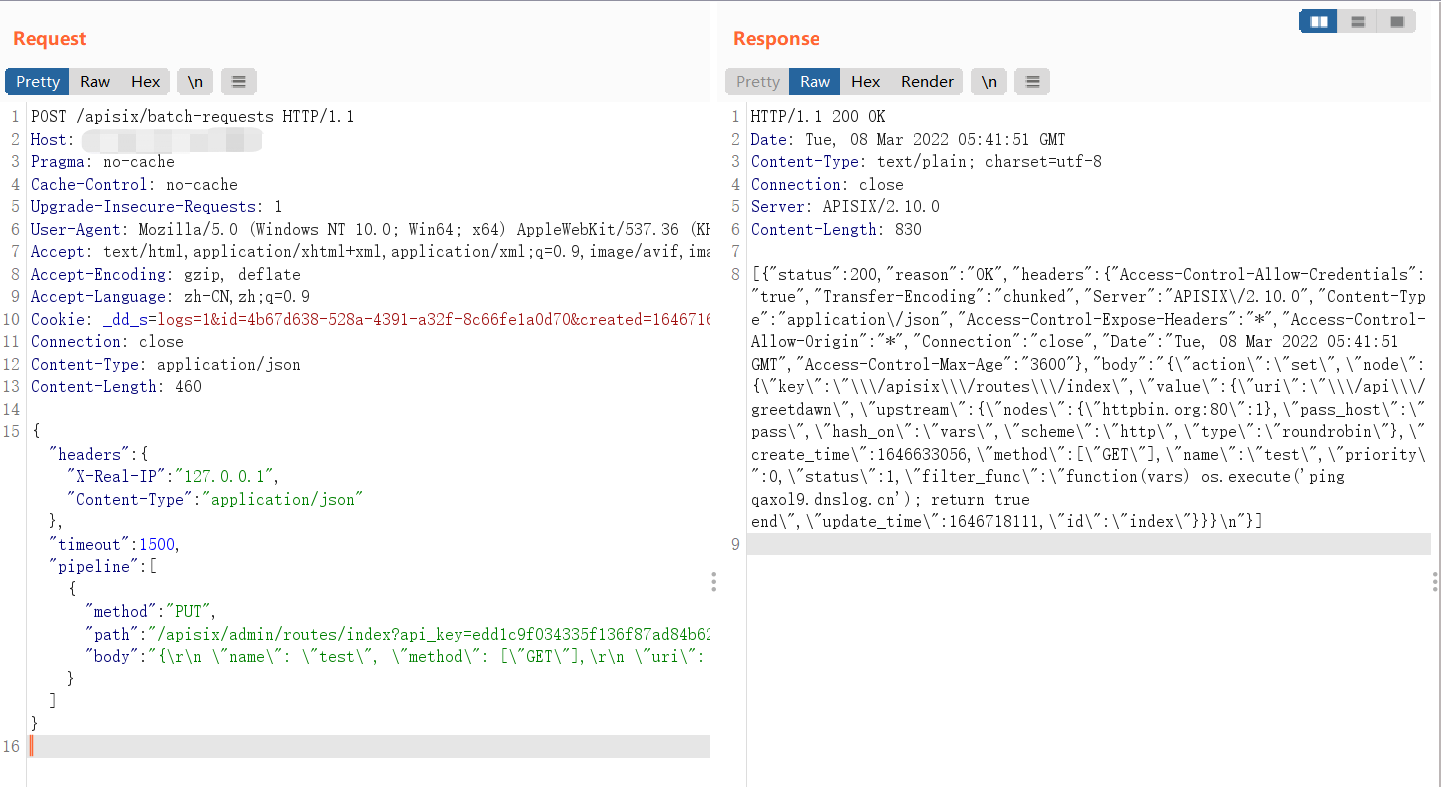This screenshot has height=787, width=1441.
Task: Click the Date: Tue, 08 Mar 2022 line
Action: coord(908,140)
